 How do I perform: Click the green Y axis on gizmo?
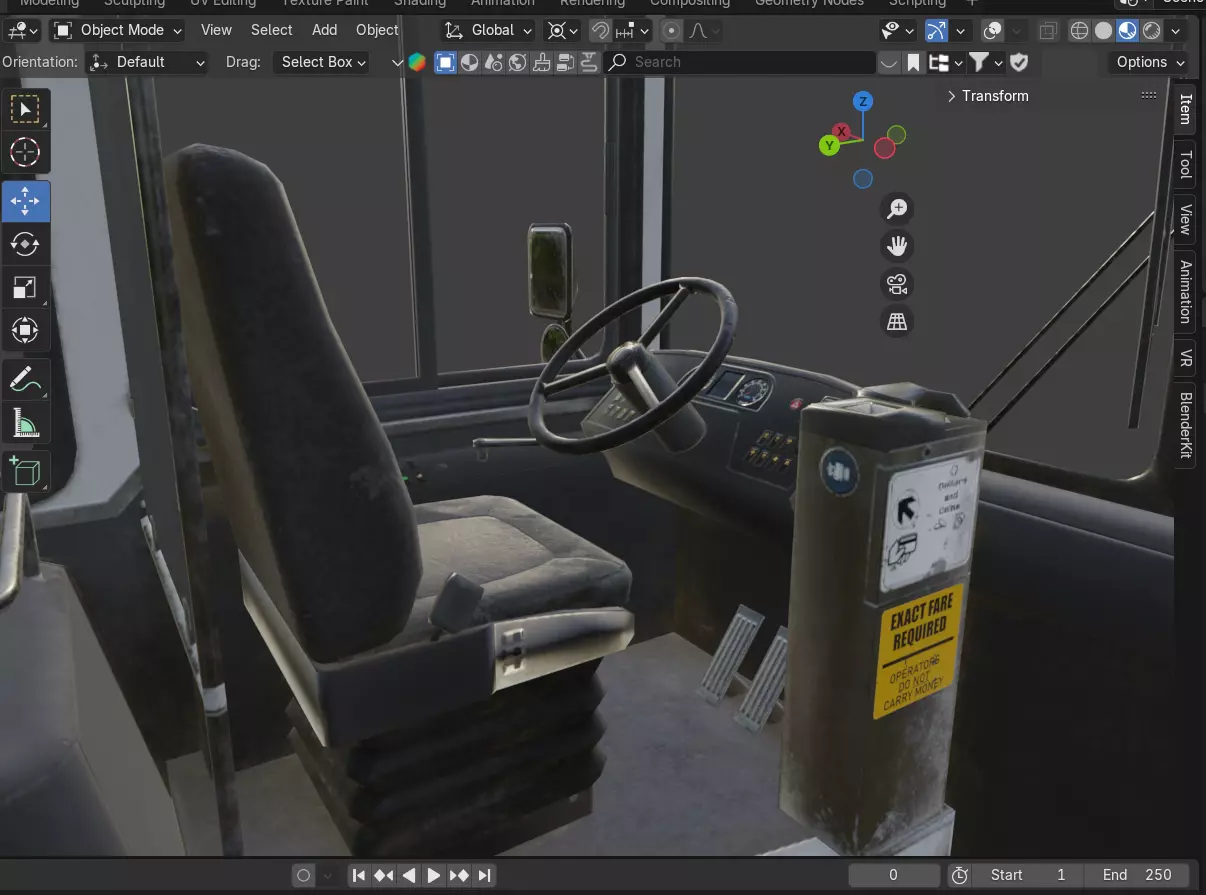click(829, 146)
